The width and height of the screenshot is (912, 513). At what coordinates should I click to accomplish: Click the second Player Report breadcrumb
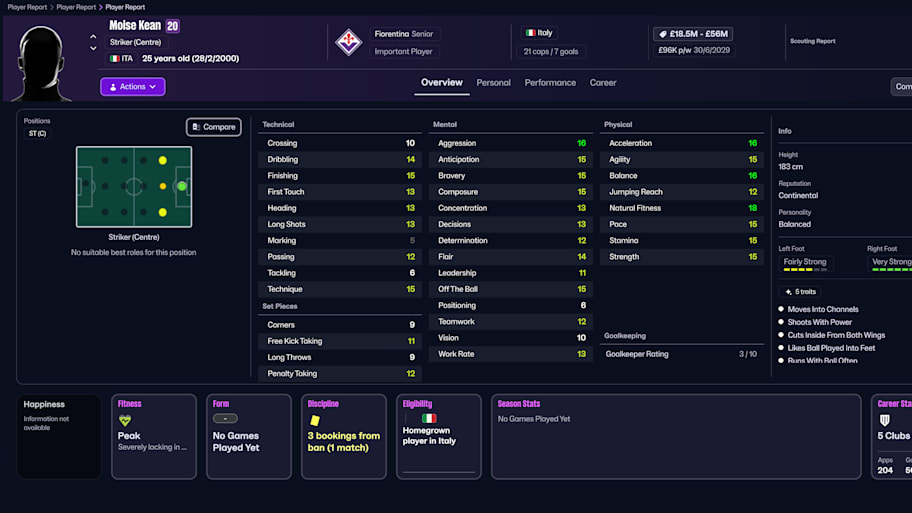(x=76, y=7)
